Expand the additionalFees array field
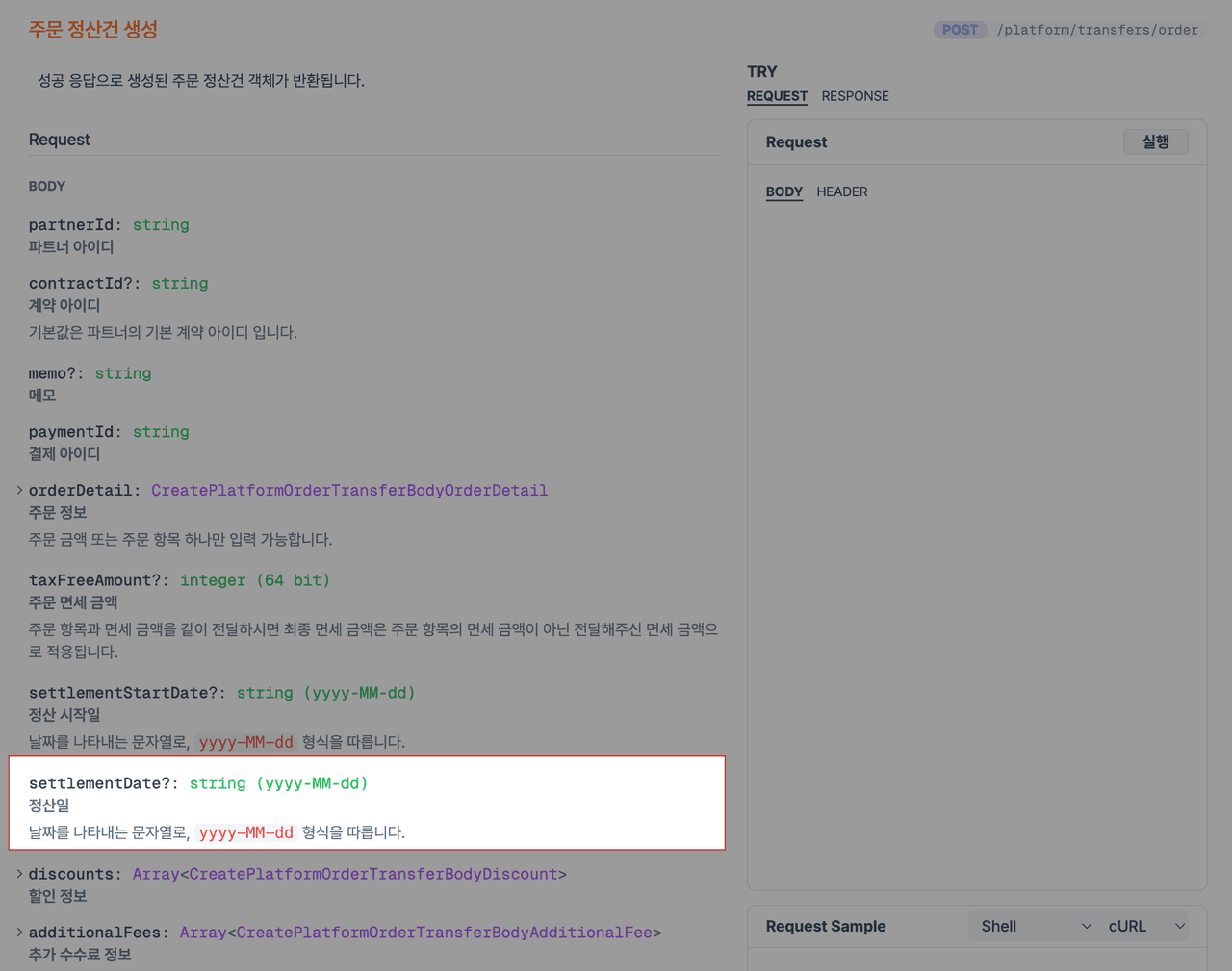The image size is (1232, 971). pyautogui.click(x=19, y=933)
